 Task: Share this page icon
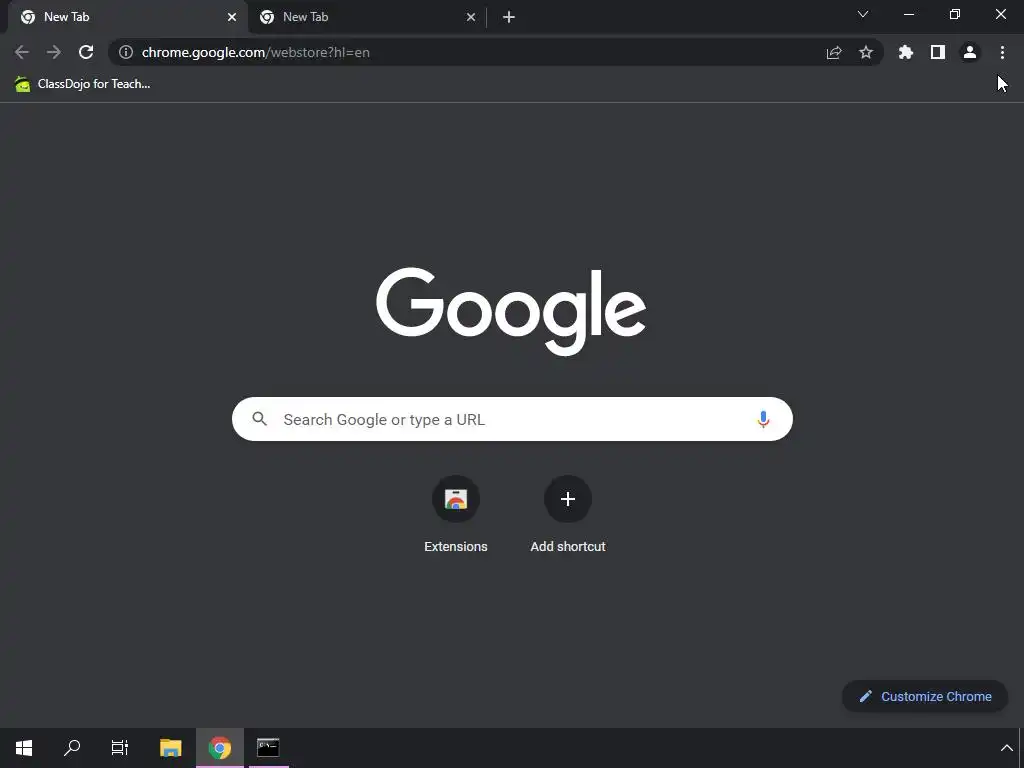coord(834,52)
